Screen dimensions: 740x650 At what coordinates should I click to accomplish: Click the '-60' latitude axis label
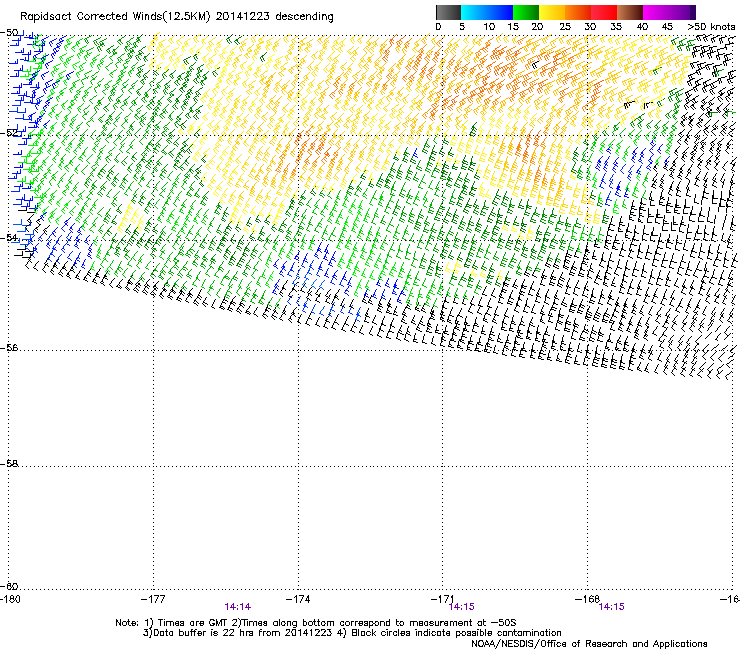click(x=9, y=586)
